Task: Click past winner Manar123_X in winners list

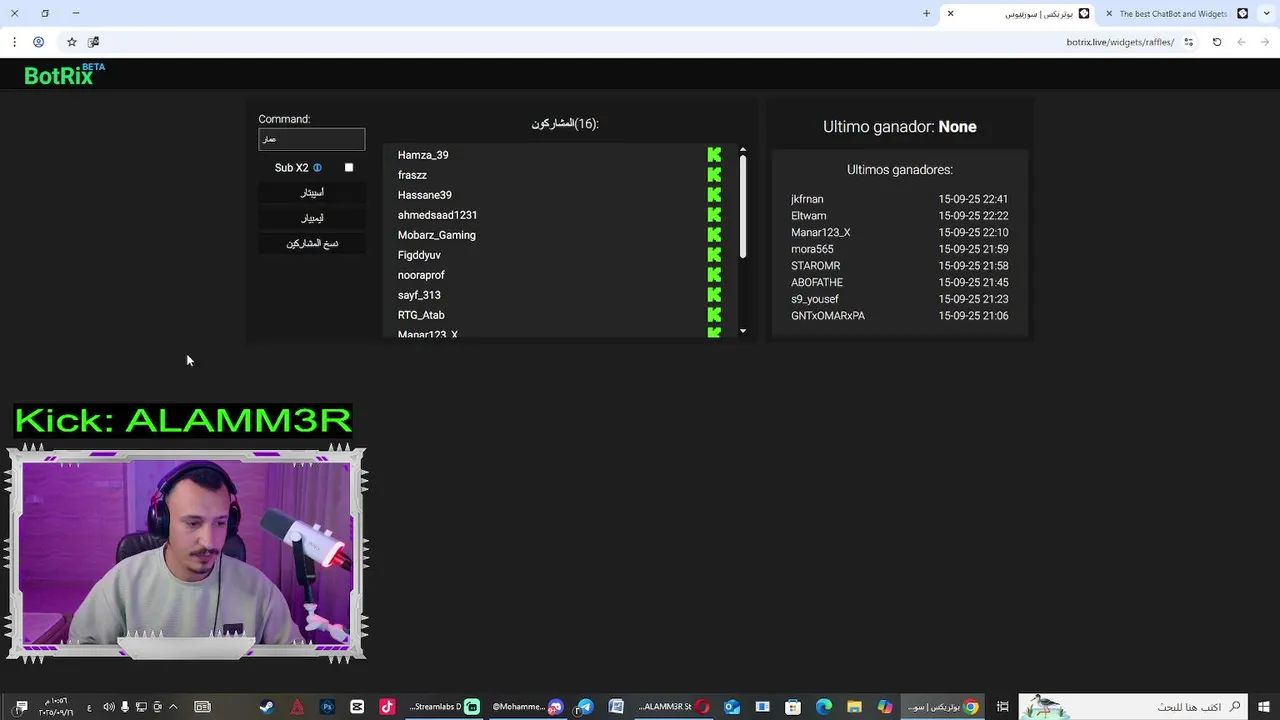Action: [821, 232]
